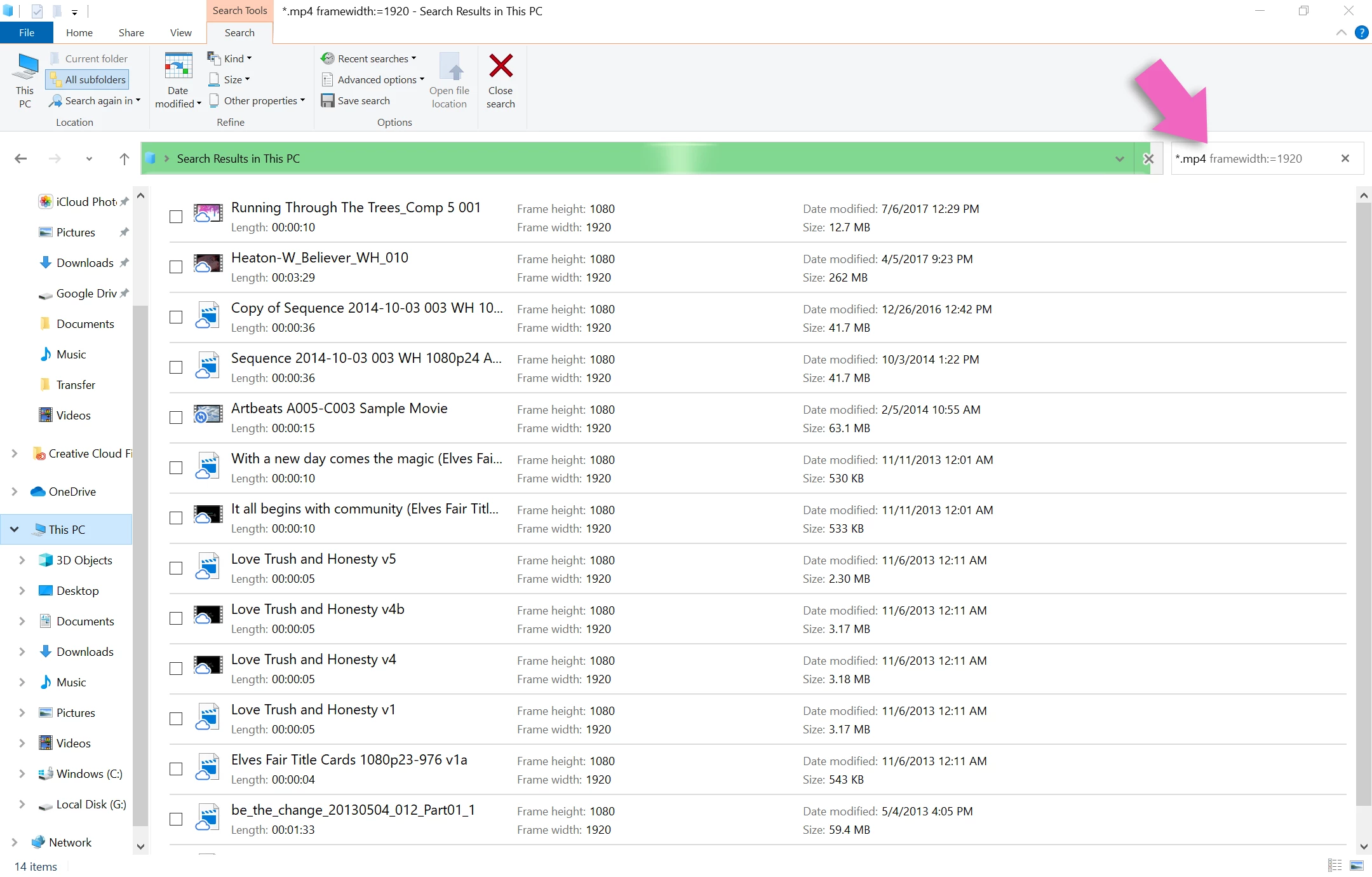Click the Save search floppy disk icon
The height and width of the screenshot is (877, 1372).
pyautogui.click(x=327, y=100)
